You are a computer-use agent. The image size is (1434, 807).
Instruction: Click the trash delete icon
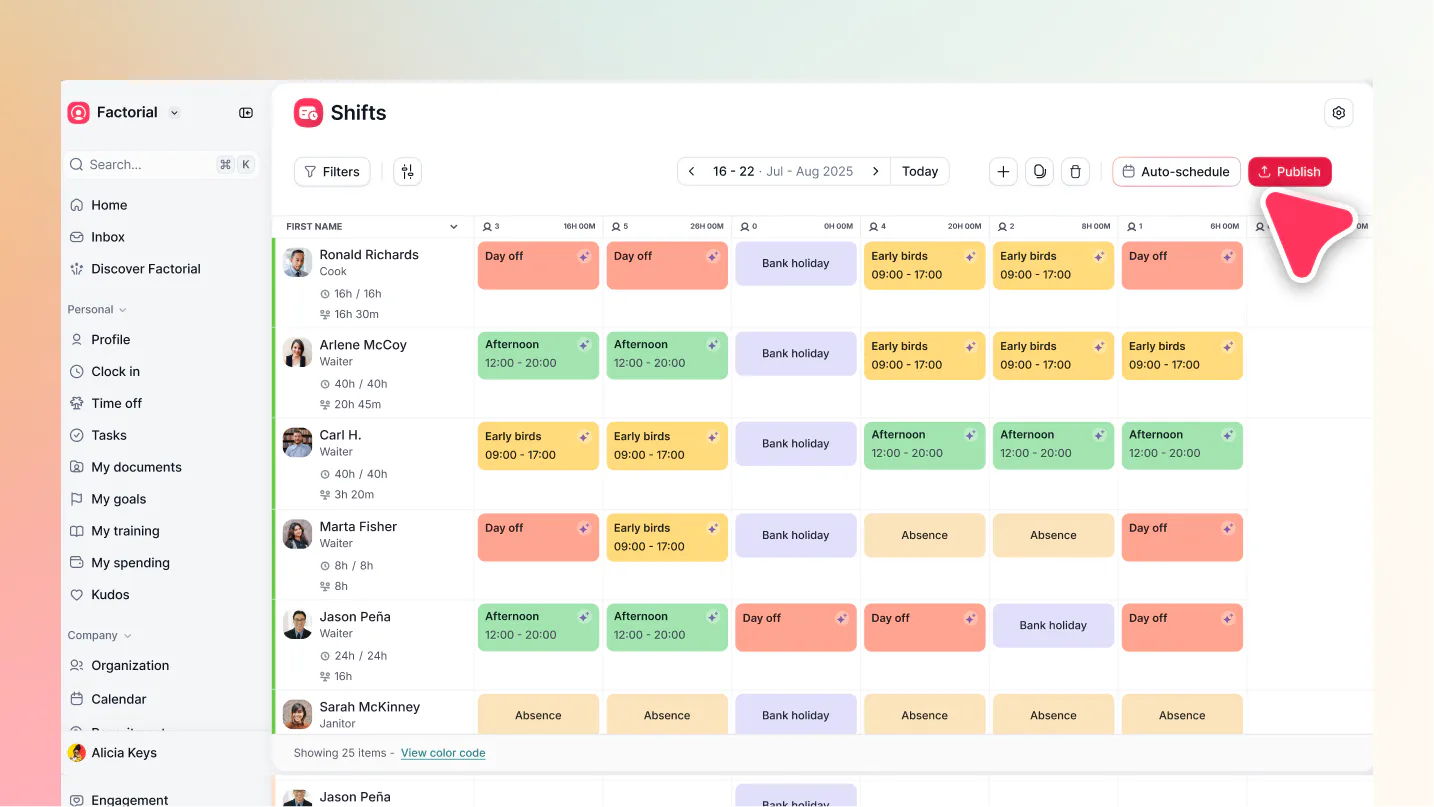1075,172
